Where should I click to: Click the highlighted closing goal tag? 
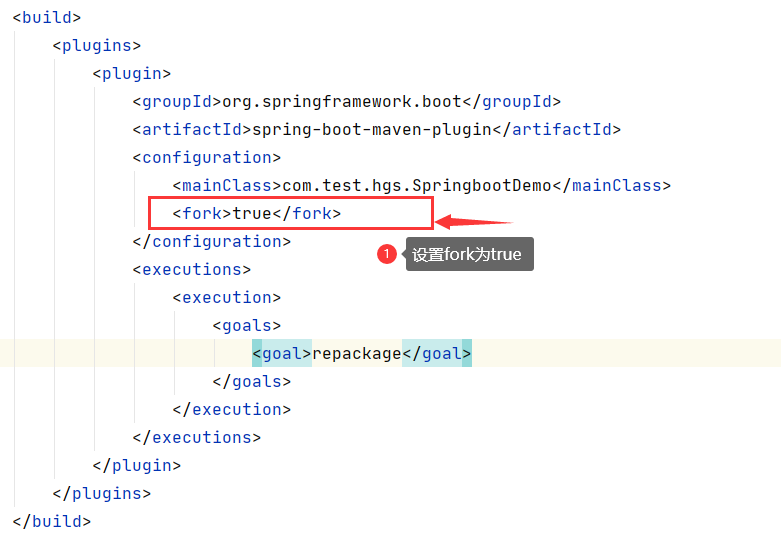436,353
